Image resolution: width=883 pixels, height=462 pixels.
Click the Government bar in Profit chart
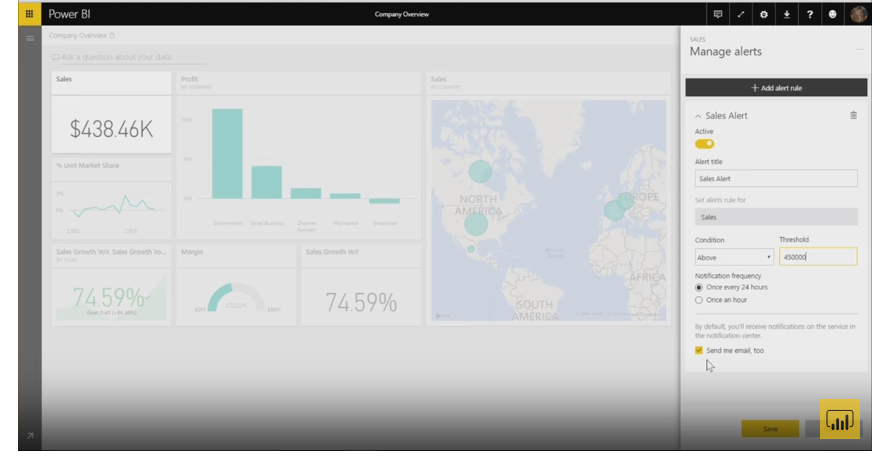[228, 154]
